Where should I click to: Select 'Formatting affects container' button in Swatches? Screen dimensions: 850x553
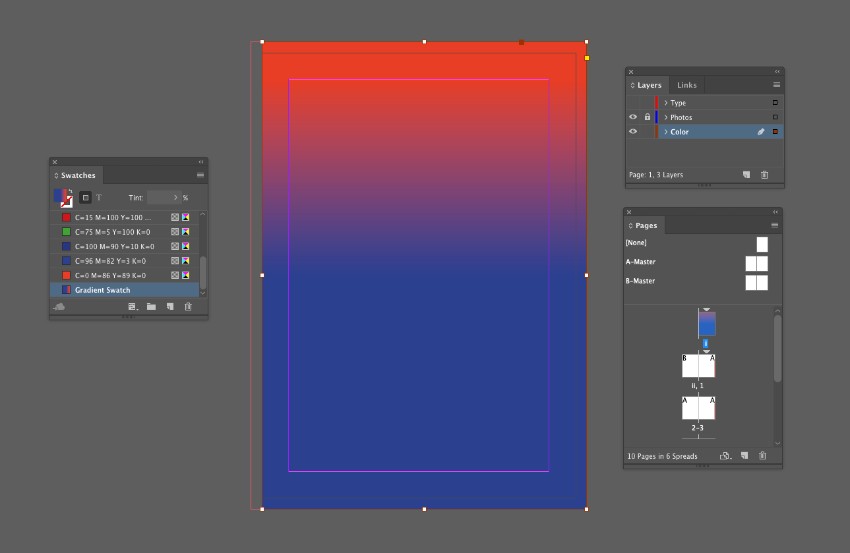tap(85, 198)
